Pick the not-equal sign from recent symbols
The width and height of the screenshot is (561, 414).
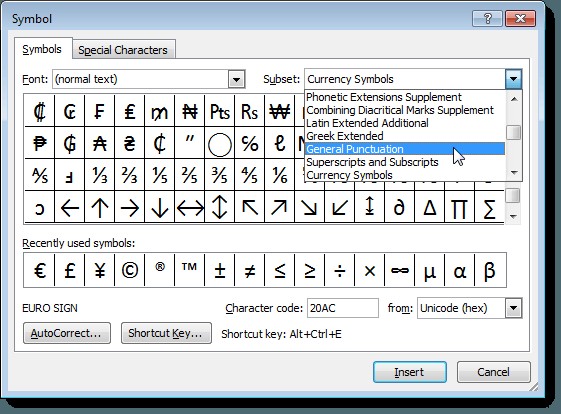tap(250, 270)
